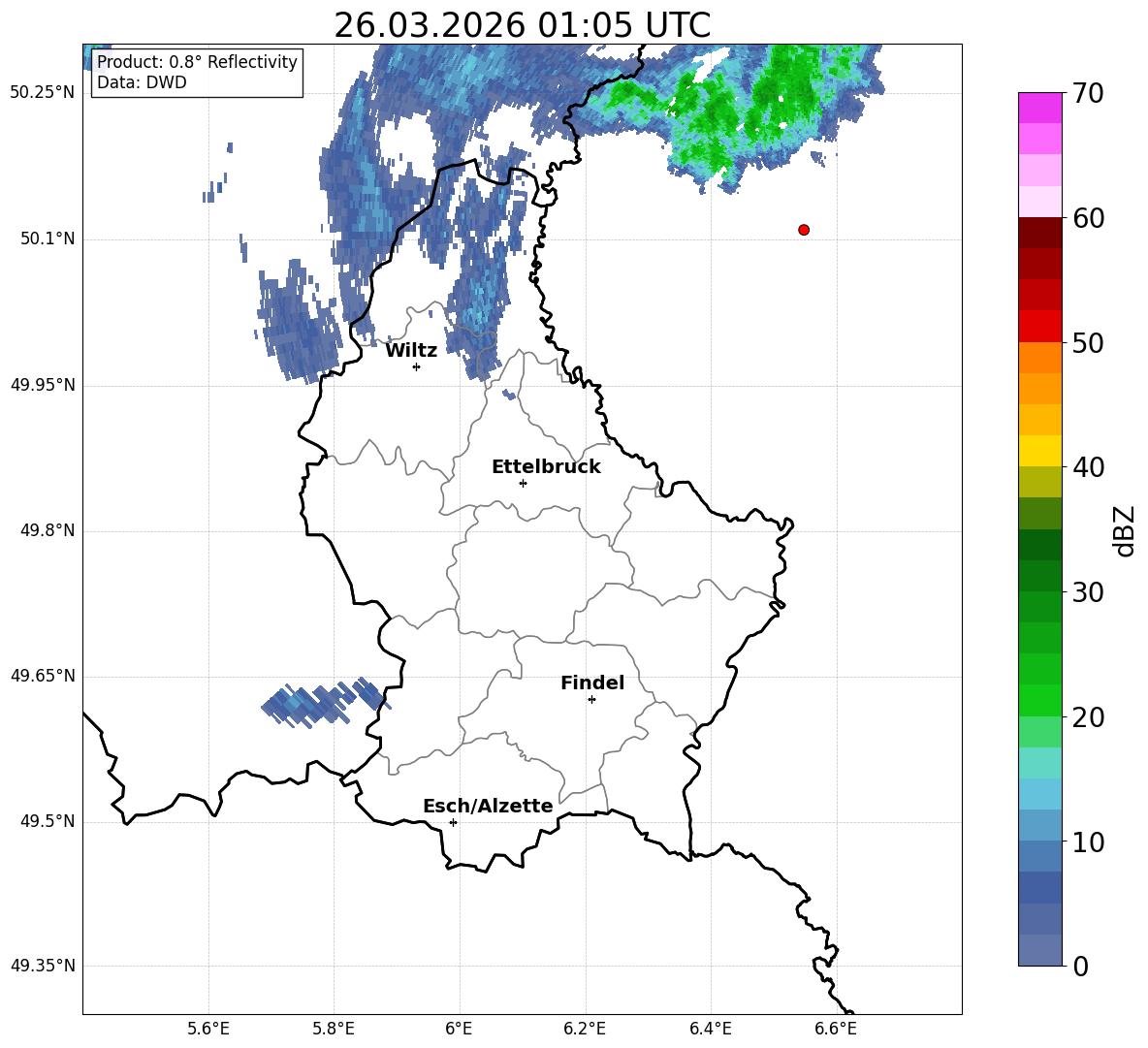Click the Findel station cross marker
This screenshot has width=1148, height=1048.
[x=591, y=700]
